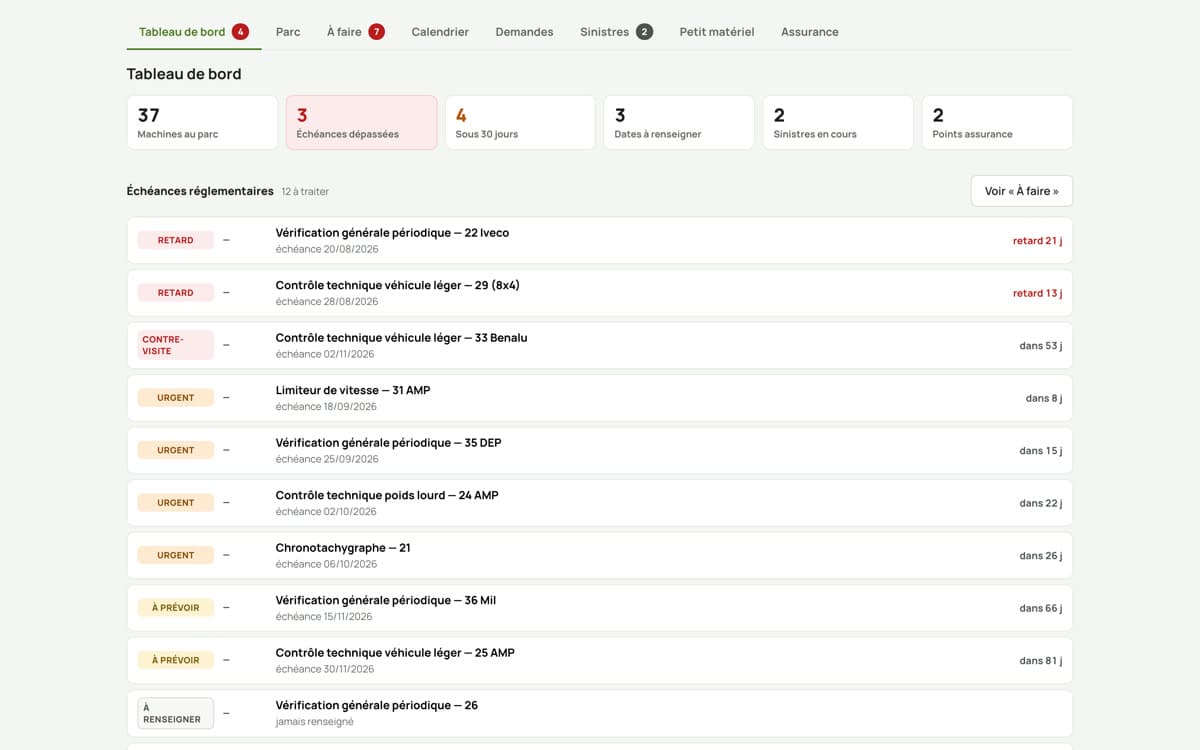Viewport: 1200px width, 750px height.
Task: Open Limiteur de vitesse — 31 AMP
Action: point(599,398)
